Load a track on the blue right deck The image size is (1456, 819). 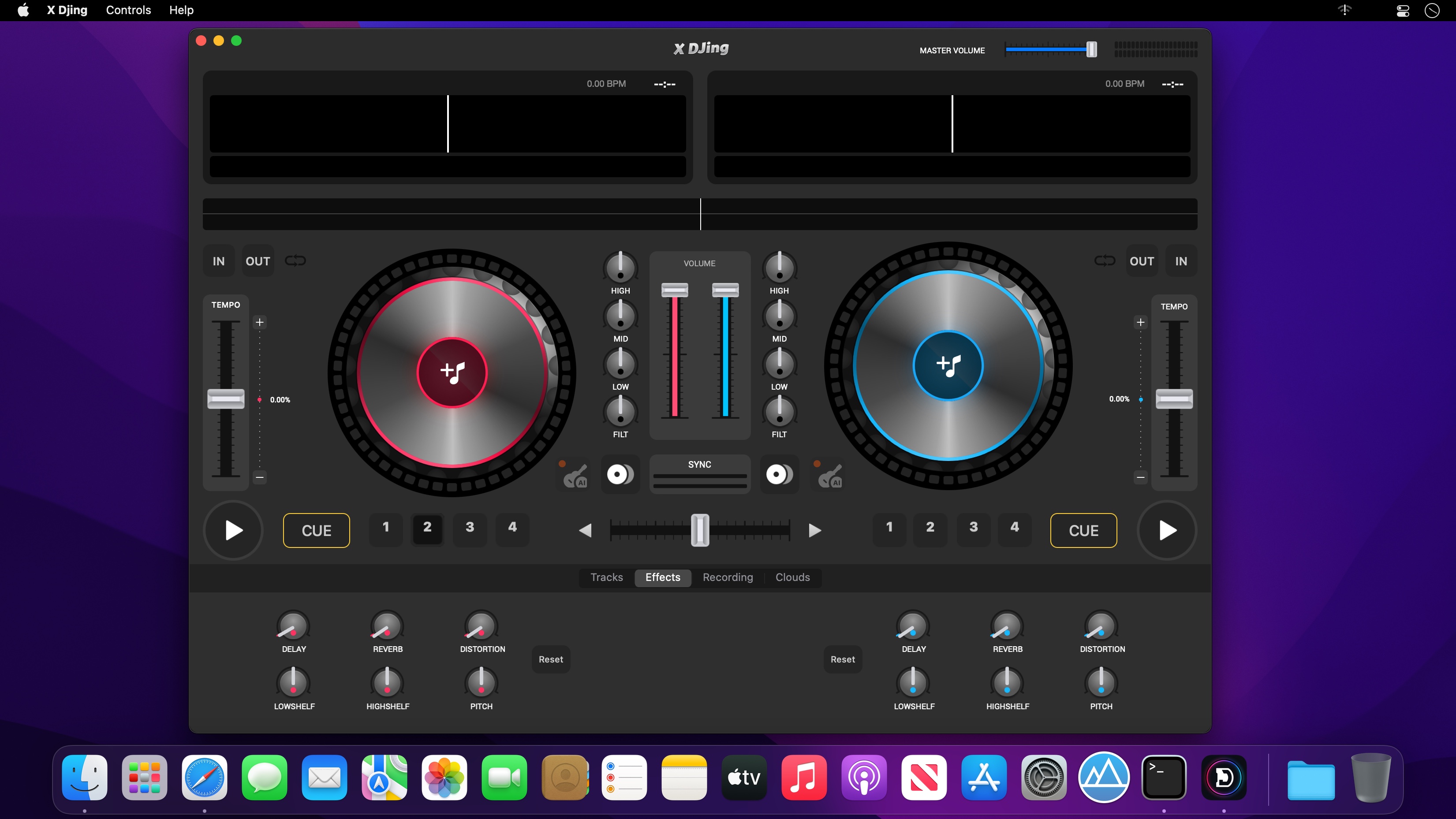click(948, 365)
